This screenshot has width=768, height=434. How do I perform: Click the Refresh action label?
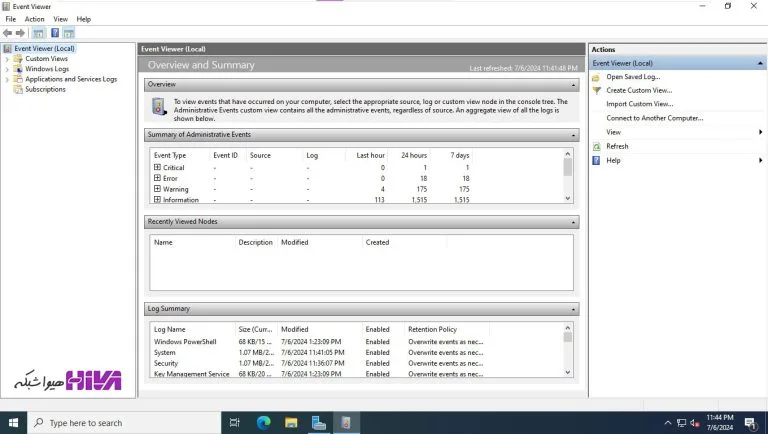(x=617, y=146)
